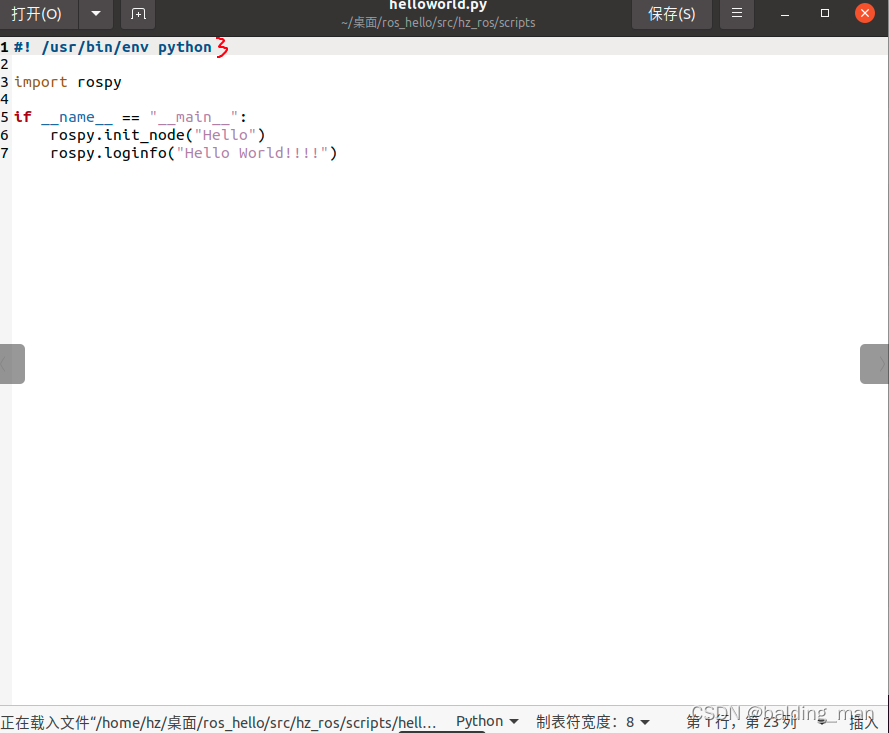Change tab width 制表符宽度: 8 dropdown
The height and width of the screenshot is (733, 889).
[x=592, y=722]
